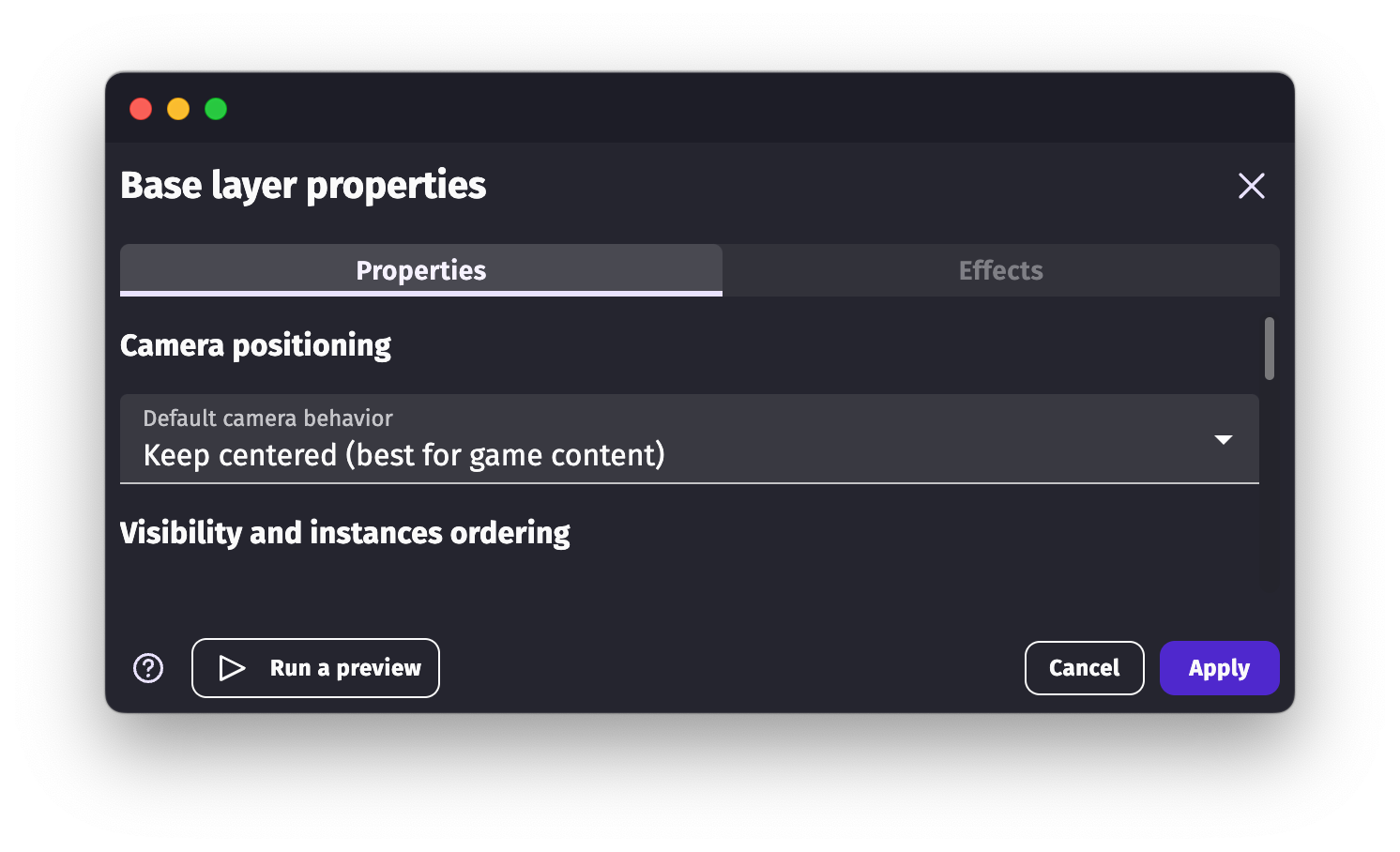Click the empty window title bar area
Image resolution: width=1400 pixels, height=852 pixels.
(713, 109)
